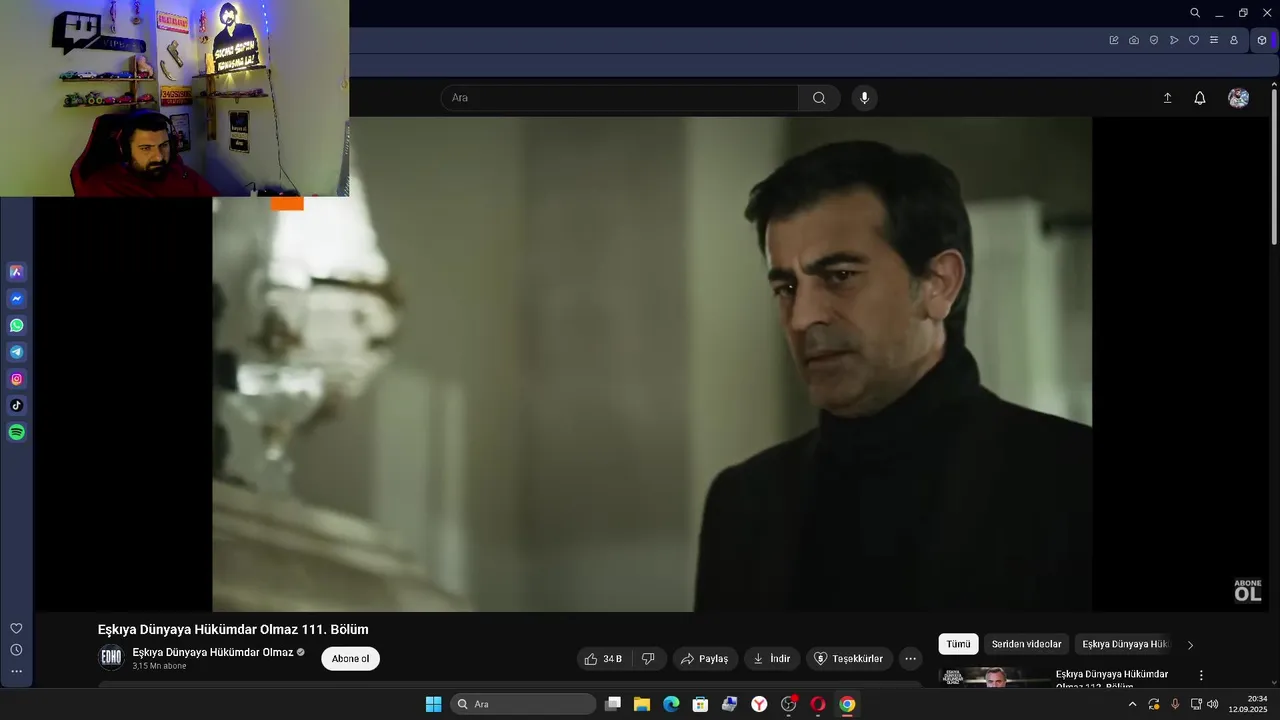Click the page vertical scrollbar

pos(1274,166)
